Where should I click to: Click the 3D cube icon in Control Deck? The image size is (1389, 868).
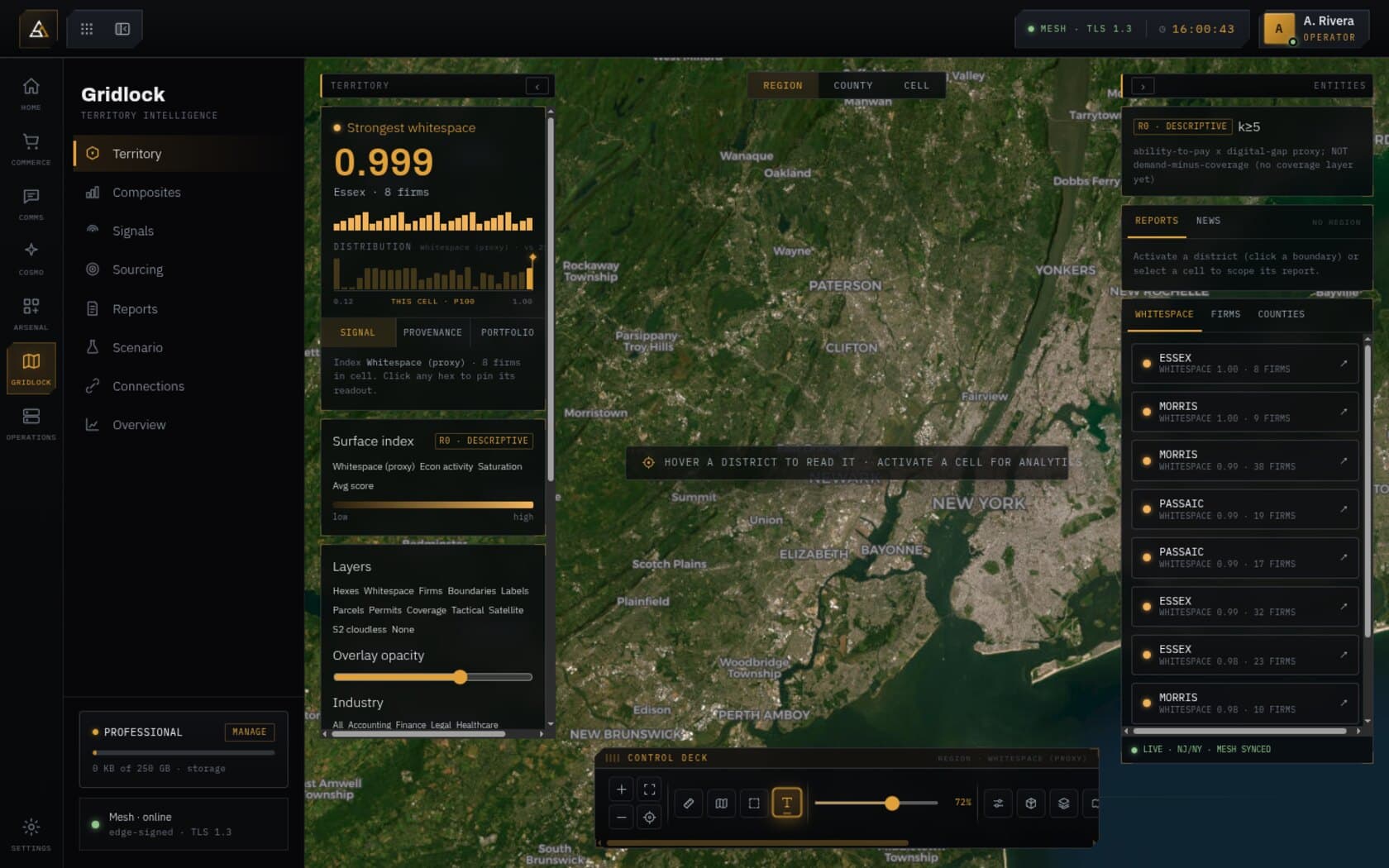coord(1031,803)
